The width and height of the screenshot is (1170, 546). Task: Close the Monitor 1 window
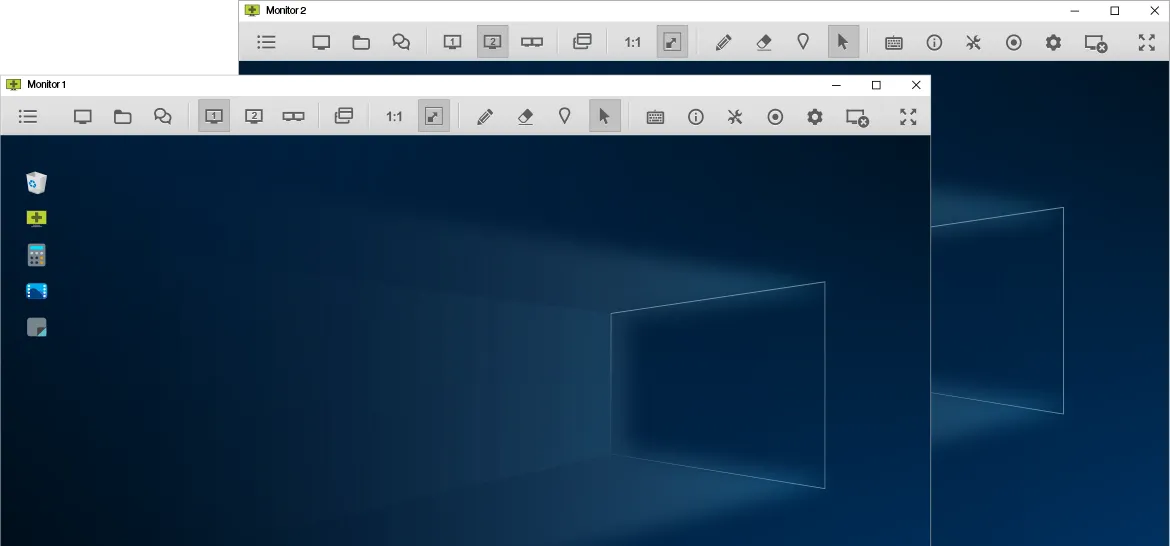coord(916,85)
